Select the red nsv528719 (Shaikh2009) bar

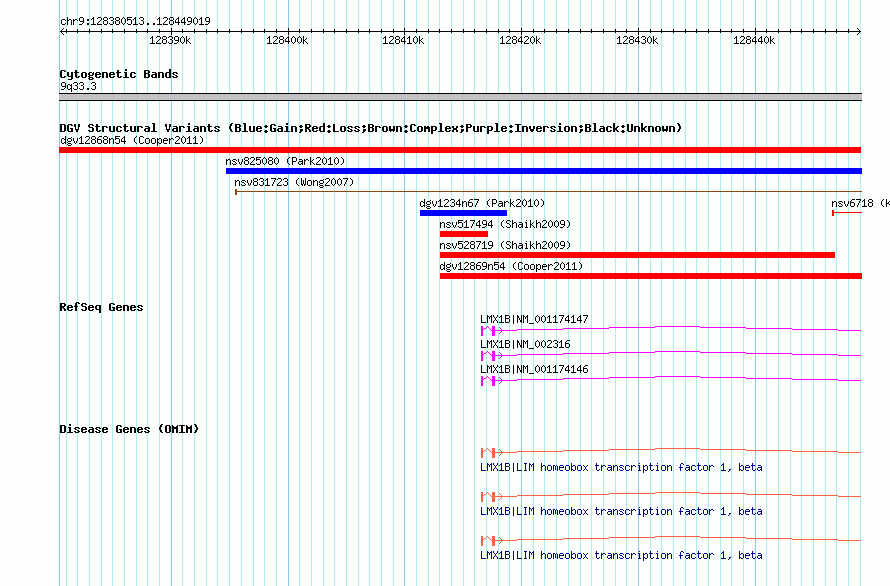click(637, 255)
